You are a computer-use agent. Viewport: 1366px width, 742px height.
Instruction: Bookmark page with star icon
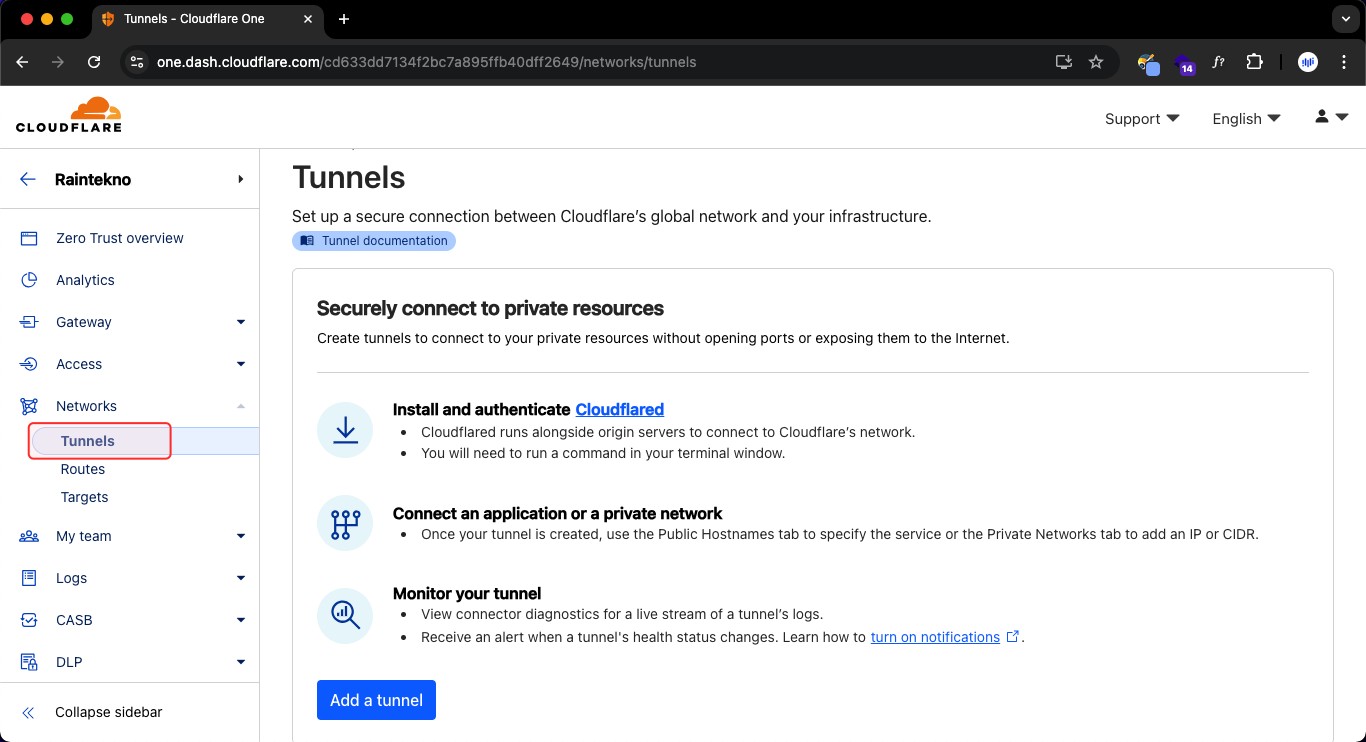(1096, 62)
